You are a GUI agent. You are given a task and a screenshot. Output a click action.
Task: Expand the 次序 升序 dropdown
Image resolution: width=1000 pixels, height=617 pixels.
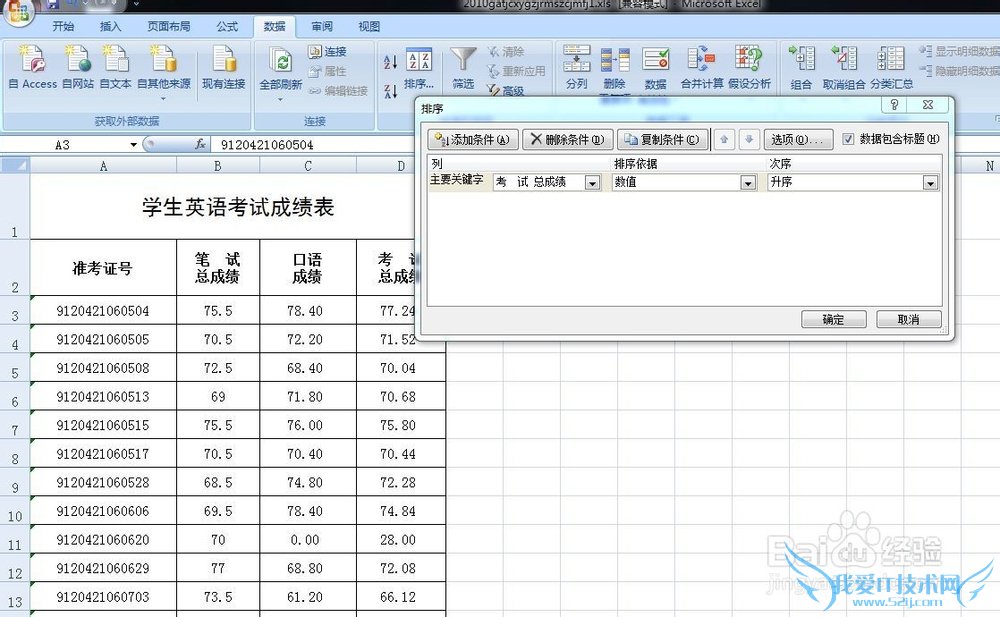click(930, 183)
